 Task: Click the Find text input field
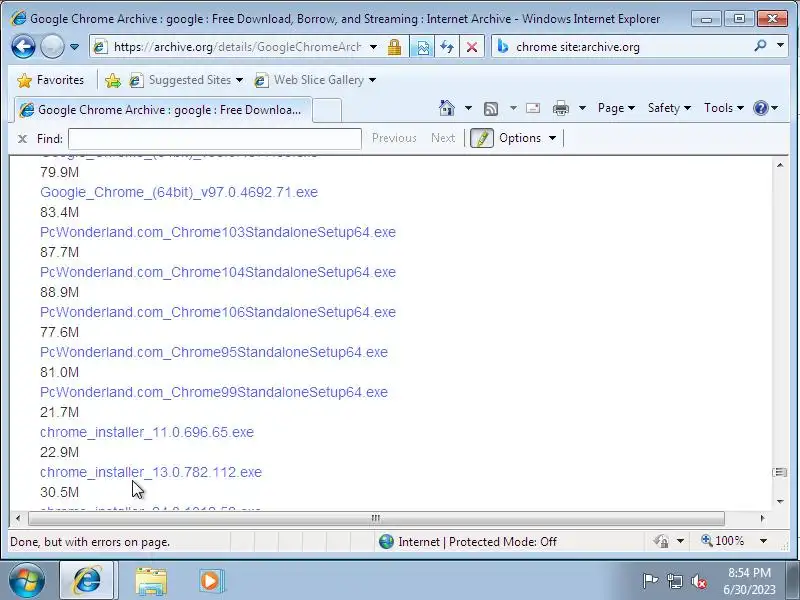coord(215,139)
